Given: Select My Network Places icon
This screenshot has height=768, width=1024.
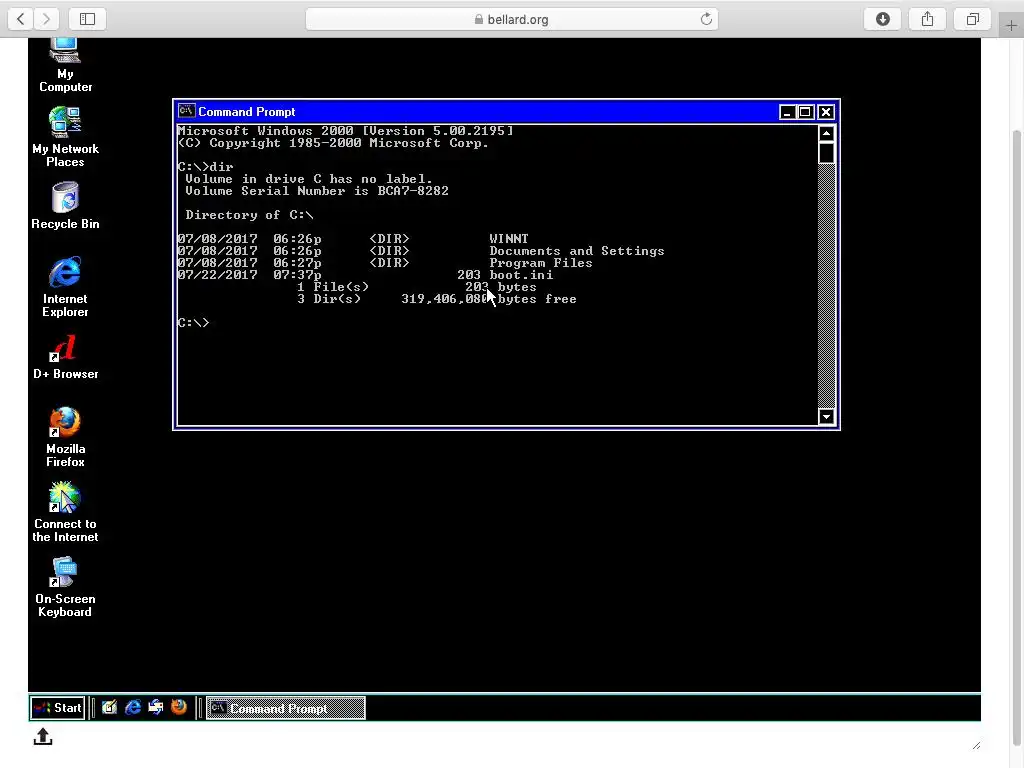Looking at the screenshot, I should click(x=65, y=136).
